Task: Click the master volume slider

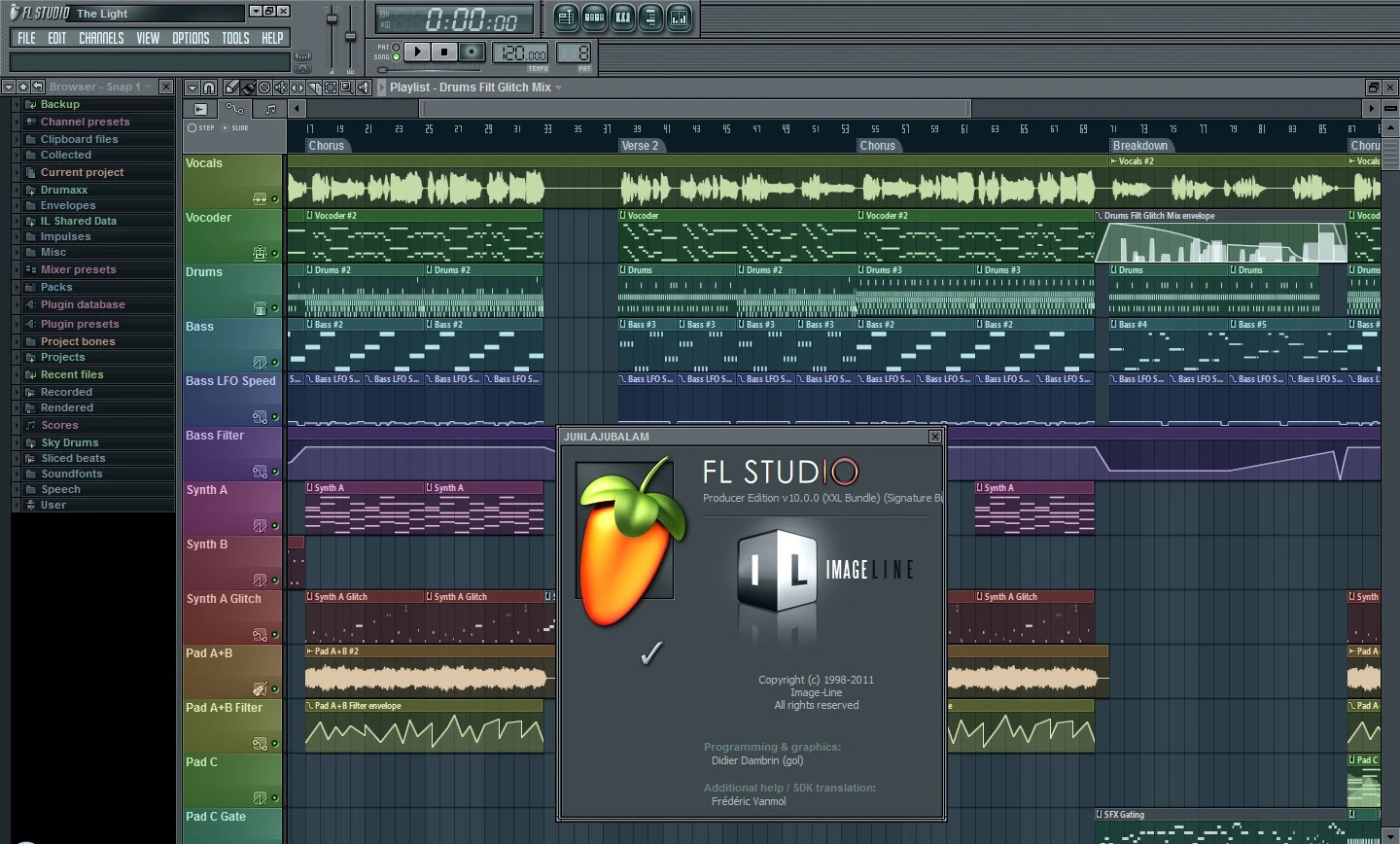Action: (332, 18)
